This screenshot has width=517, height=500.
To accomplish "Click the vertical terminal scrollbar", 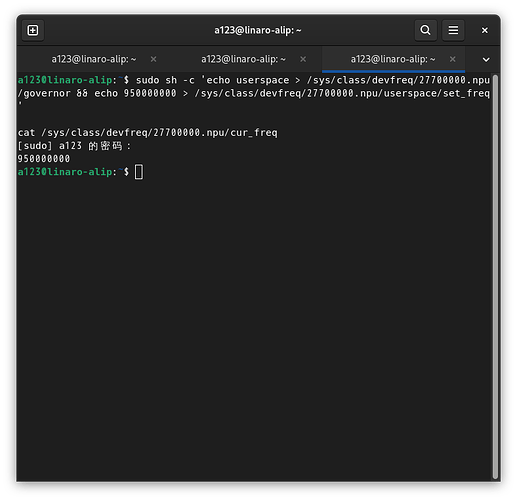I will pyautogui.click(x=495, y=277).
